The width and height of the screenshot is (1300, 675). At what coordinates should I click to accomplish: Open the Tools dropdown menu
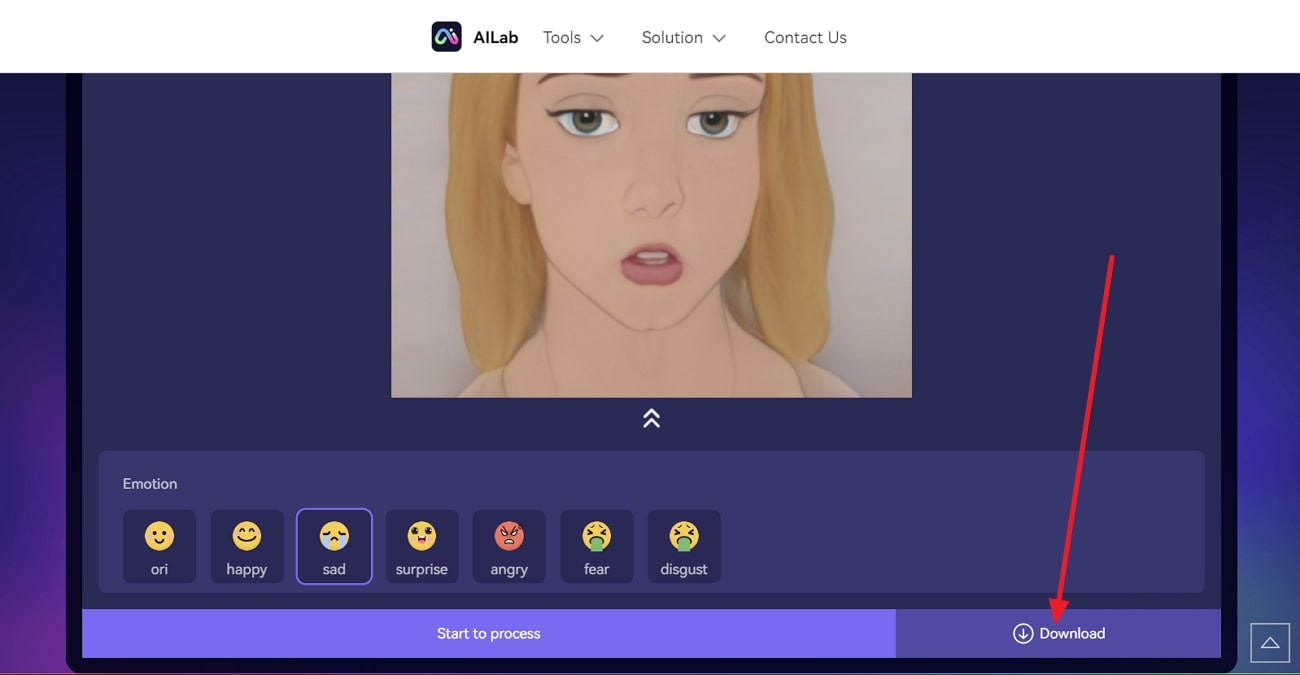572,38
